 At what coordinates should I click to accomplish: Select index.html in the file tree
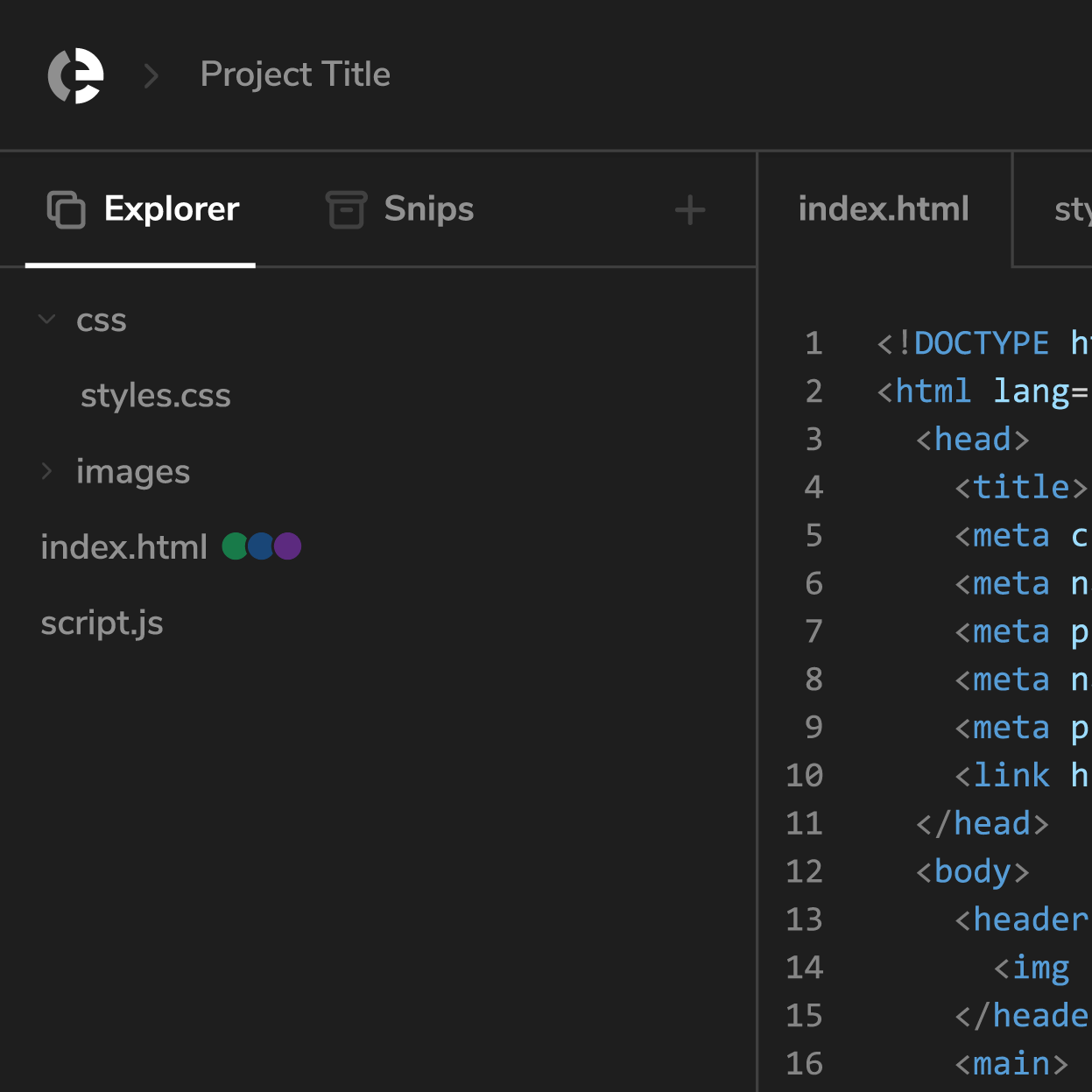tap(123, 547)
